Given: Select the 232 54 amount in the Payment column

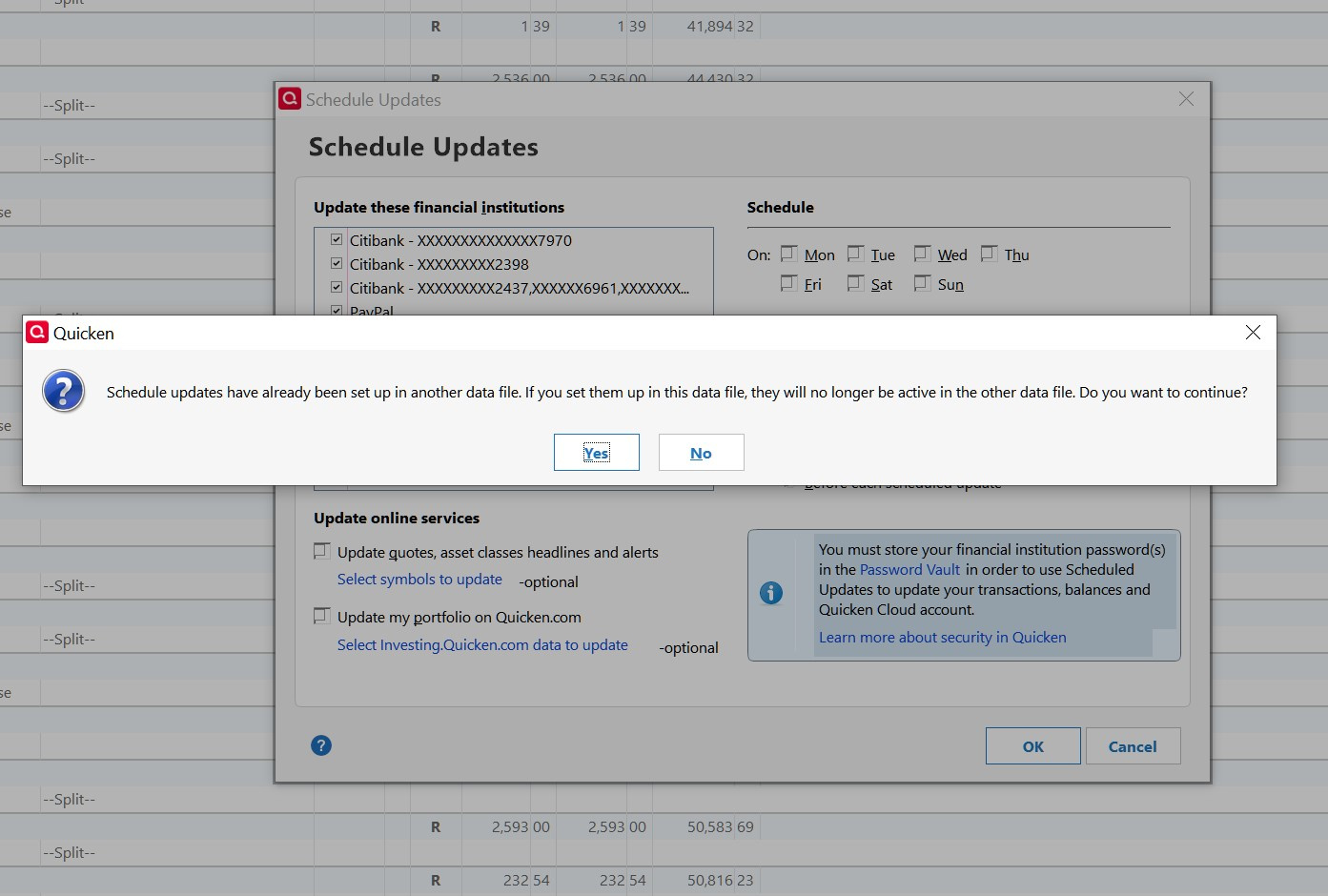Looking at the screenshot, I should 526,881.
